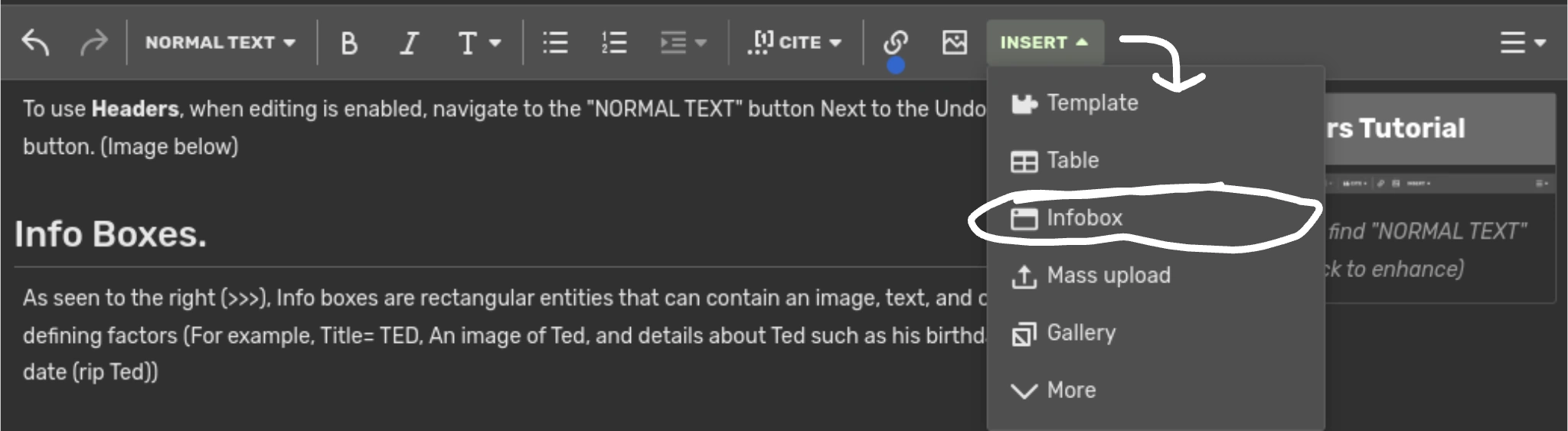
Task: Apply numbered list formatting
Action: click(x=614, y=43)
